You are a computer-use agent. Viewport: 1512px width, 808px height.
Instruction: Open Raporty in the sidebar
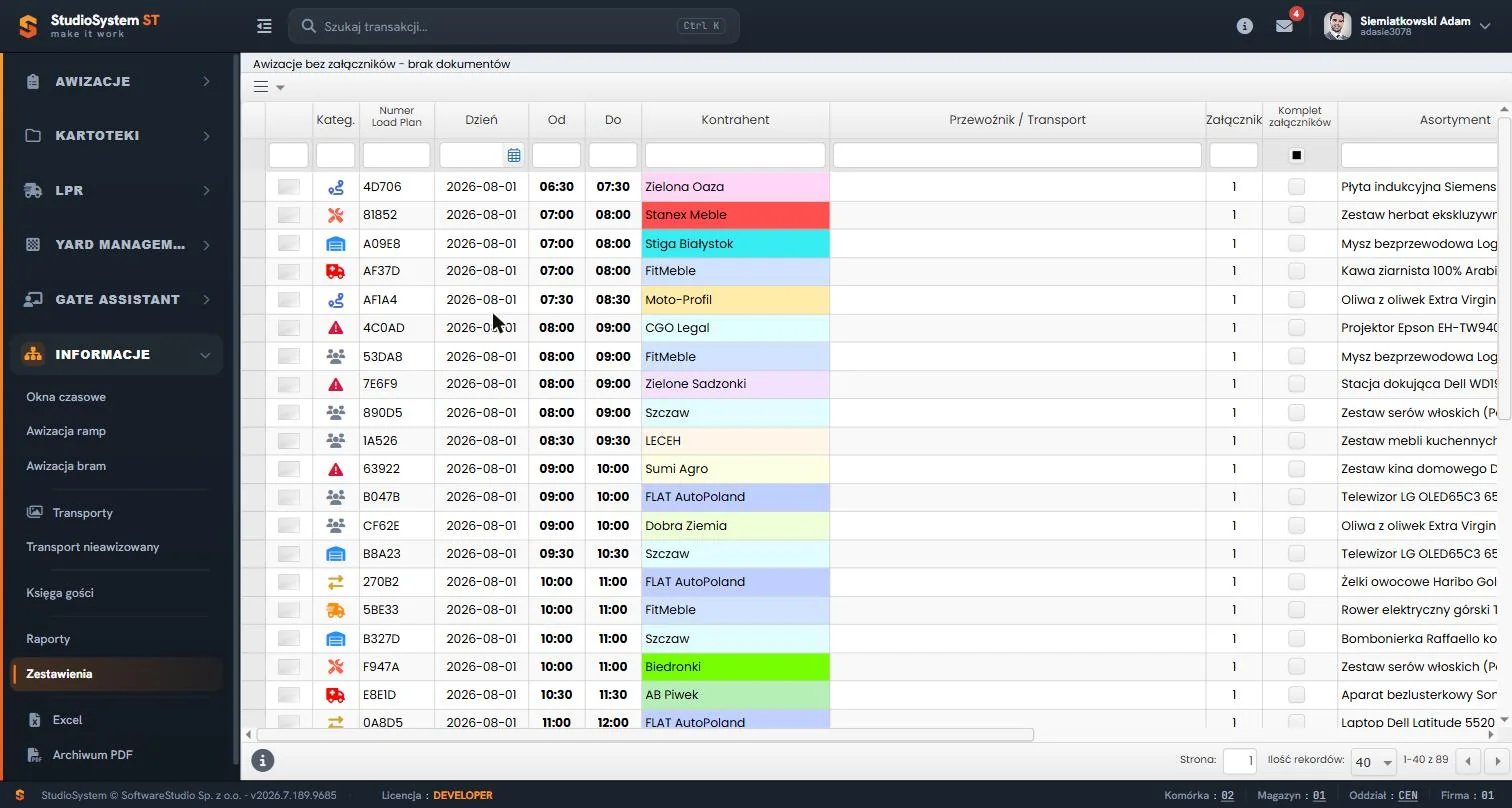48,639
